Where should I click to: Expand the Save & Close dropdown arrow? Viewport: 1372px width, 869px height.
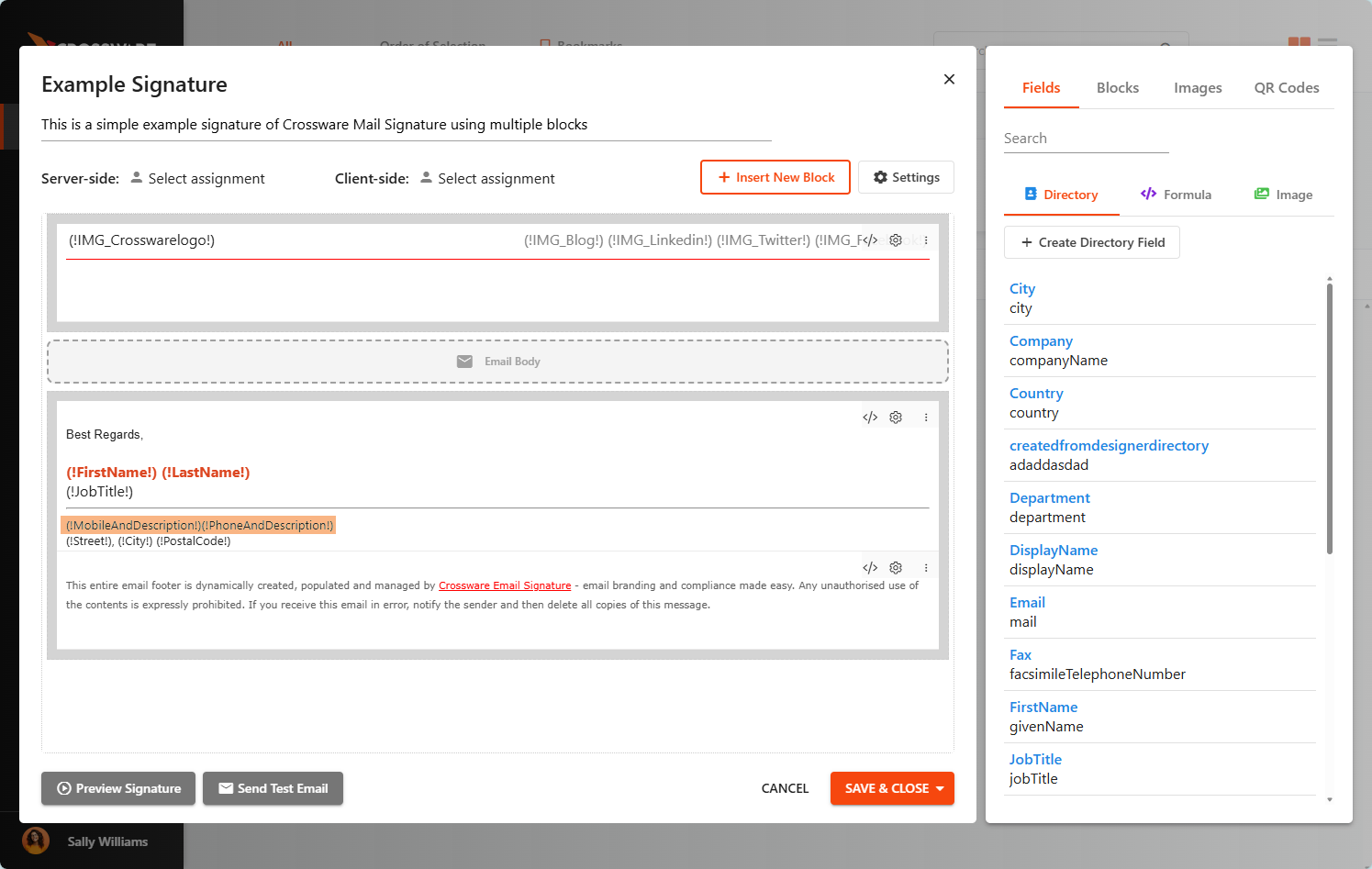(941, 788)
